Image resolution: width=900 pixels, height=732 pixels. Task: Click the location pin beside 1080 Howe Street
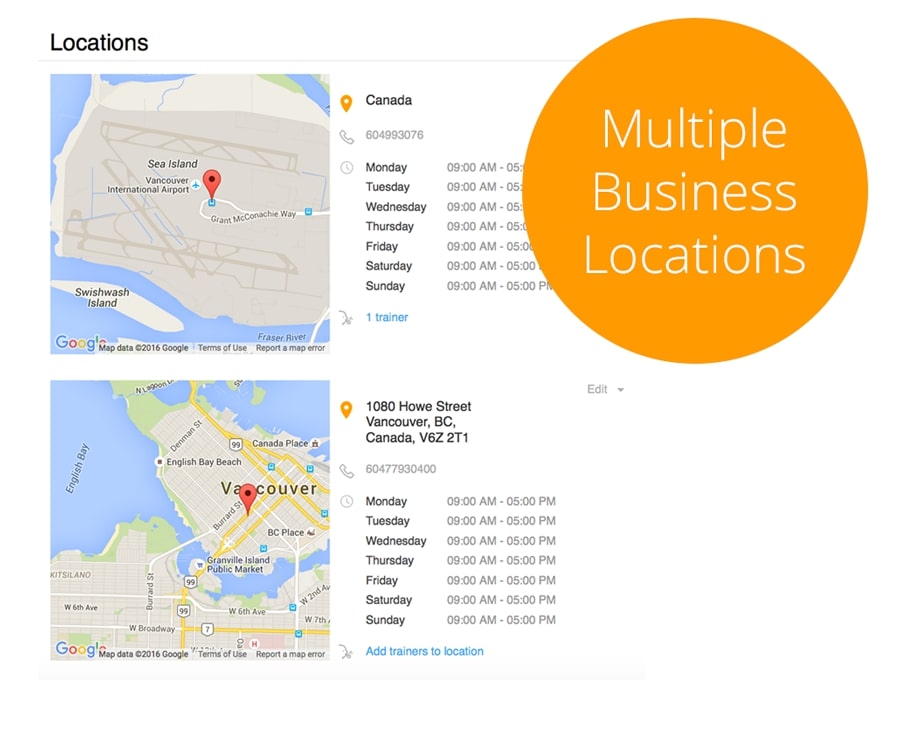[x=347, y=408]
